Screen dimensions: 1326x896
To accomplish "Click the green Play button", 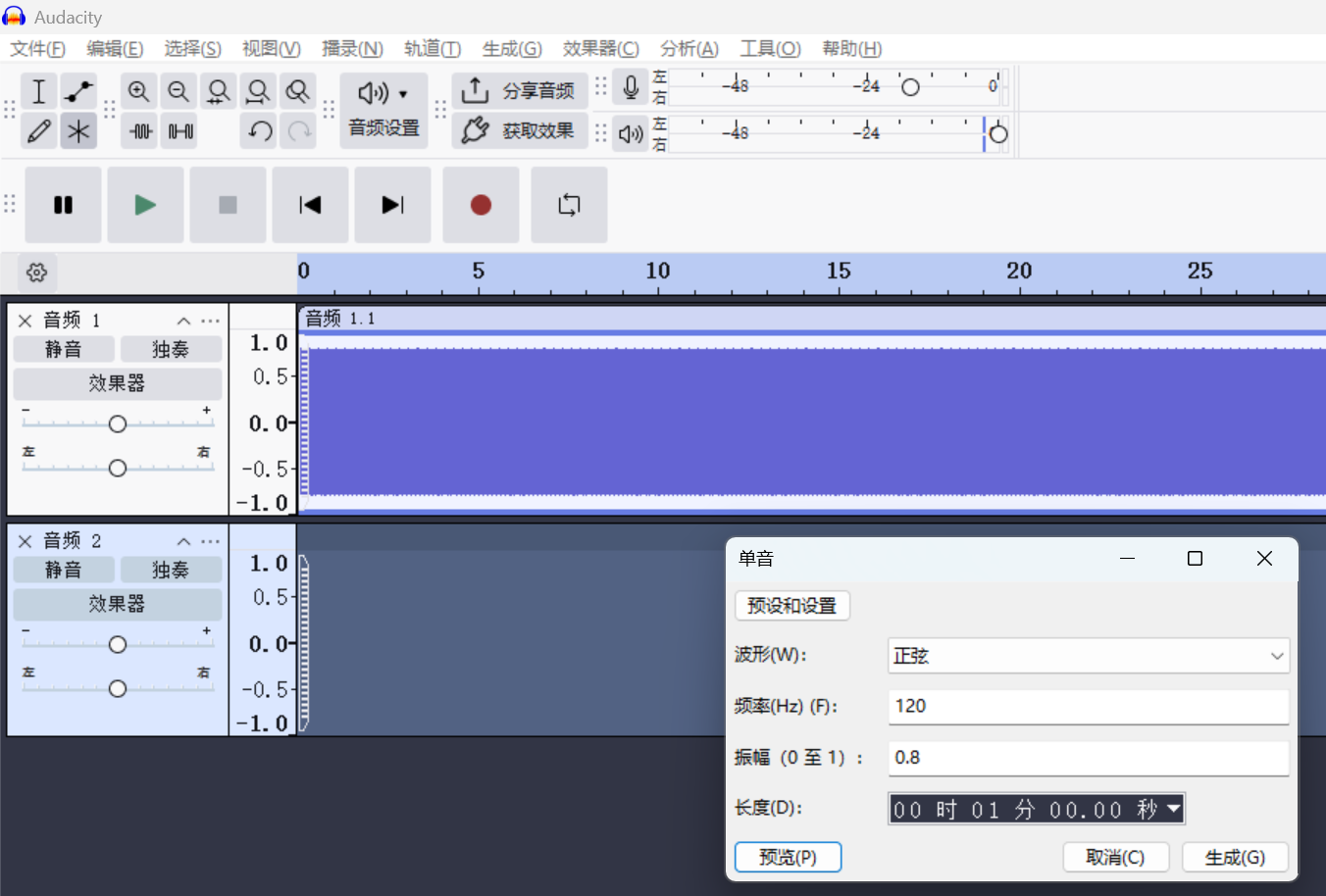I will pyautogui.click(x=145, y=205).
